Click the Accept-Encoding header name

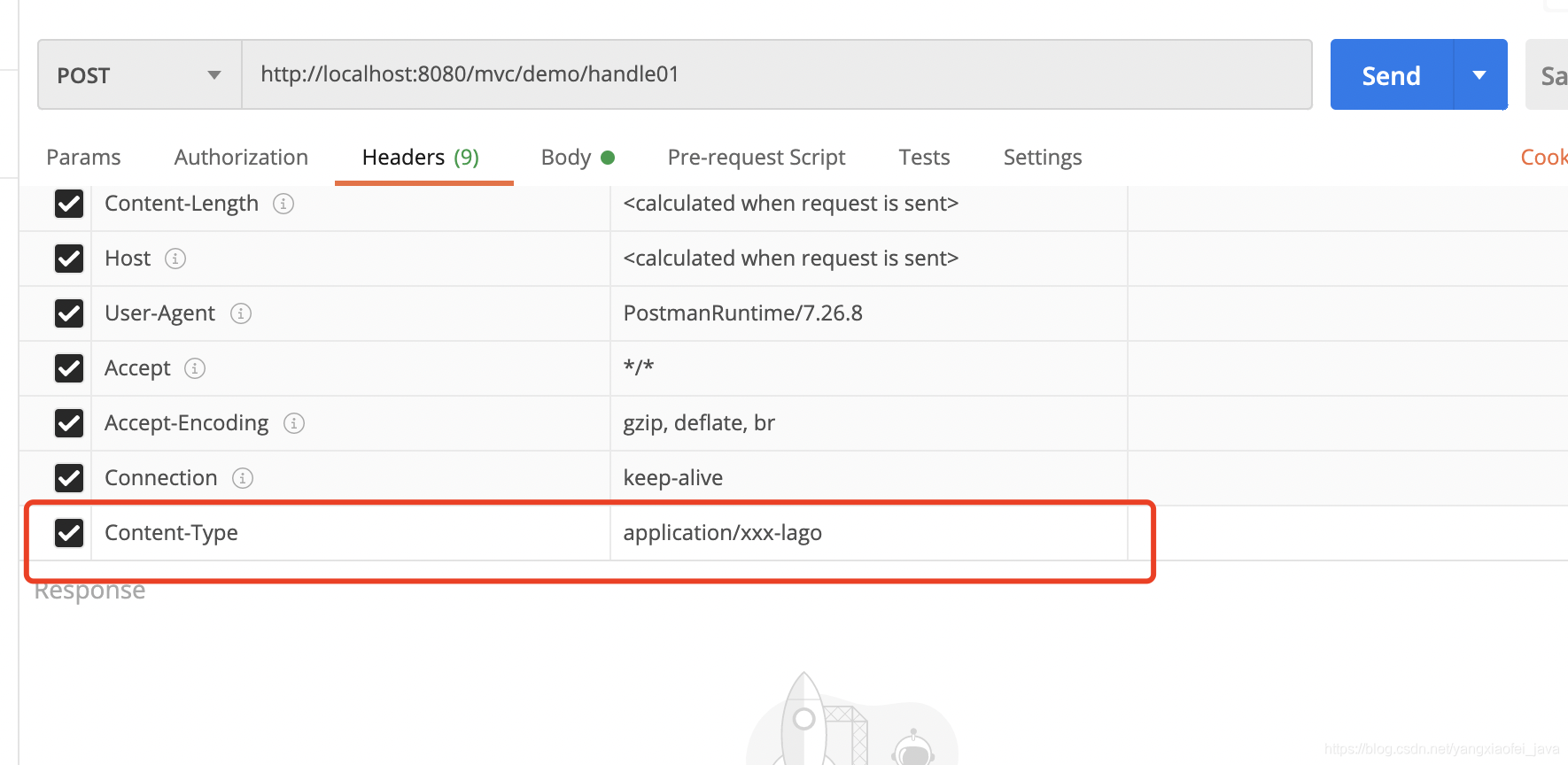click(x=187, y=423)
